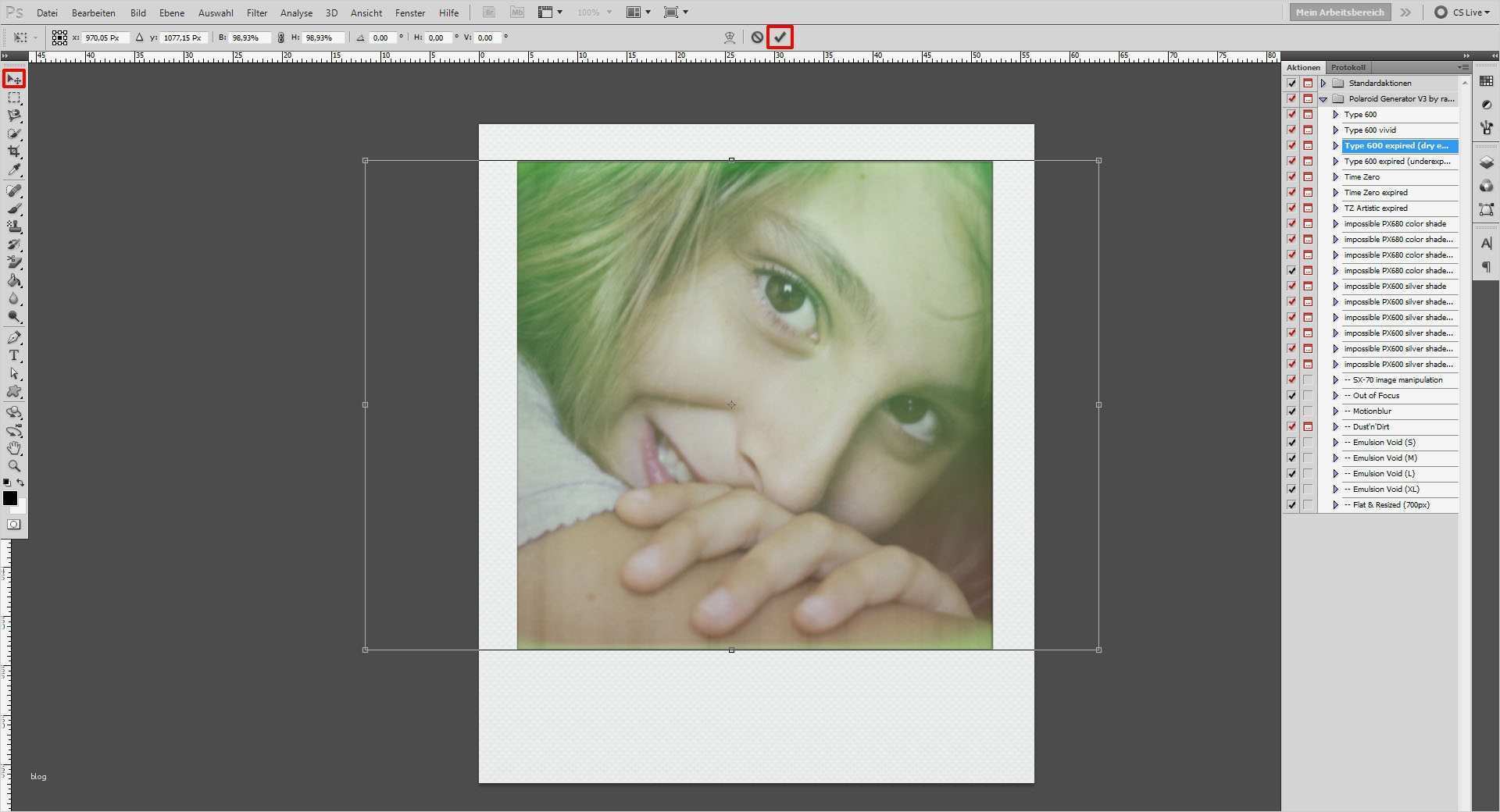
Task: Open the Layers panel icon
Action: [x=1487, y=162]
